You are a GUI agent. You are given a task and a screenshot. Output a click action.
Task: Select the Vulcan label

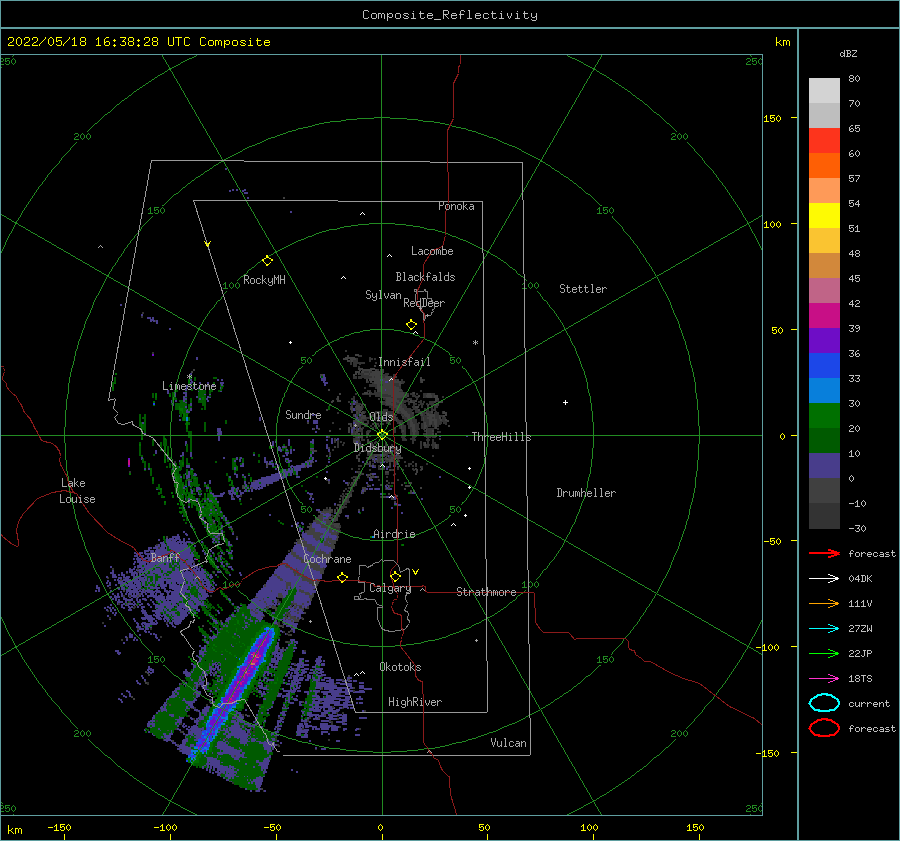[x=509, y=743]
